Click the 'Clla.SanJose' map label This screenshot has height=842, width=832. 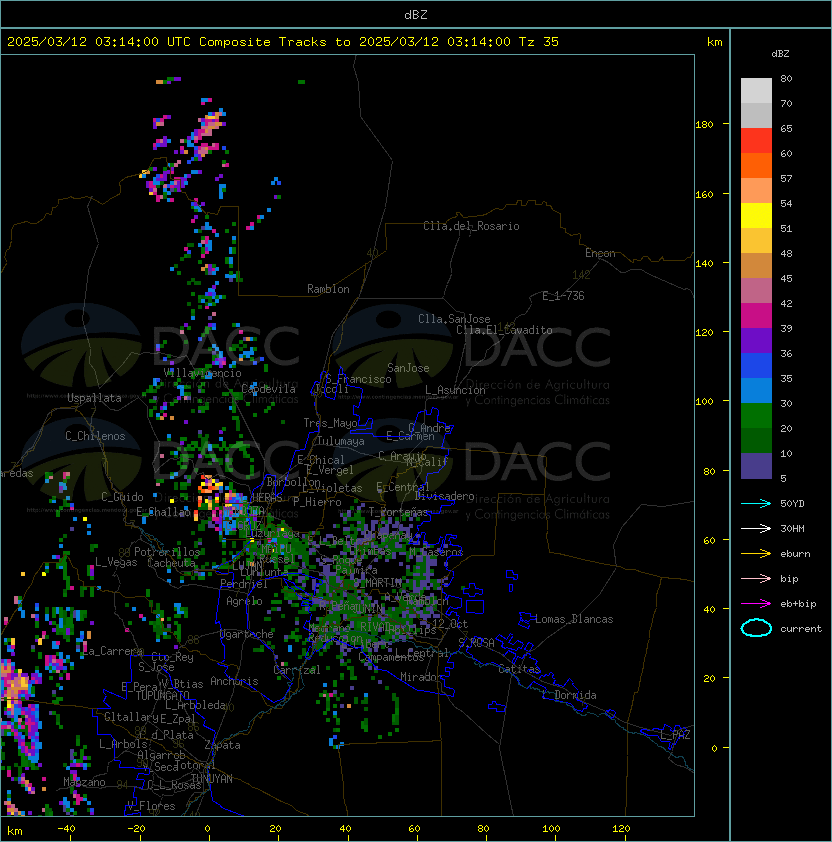point(454,319)
